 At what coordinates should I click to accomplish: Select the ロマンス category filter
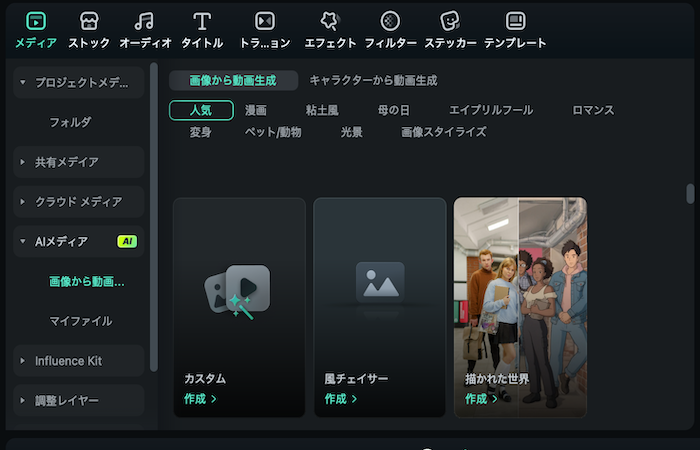[x=593, y=110]
